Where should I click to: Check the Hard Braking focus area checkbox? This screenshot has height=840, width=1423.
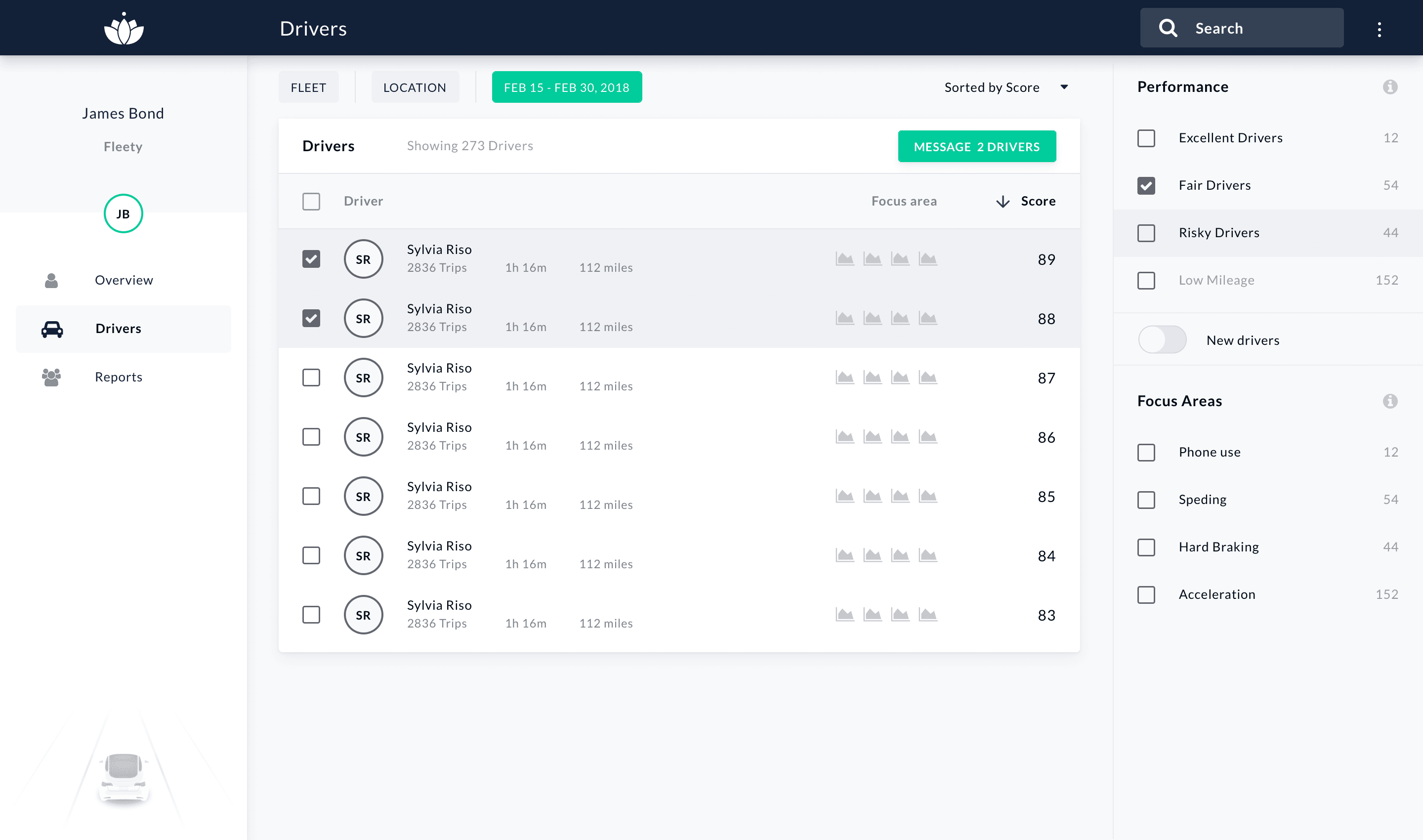[x=1146, y=547]
